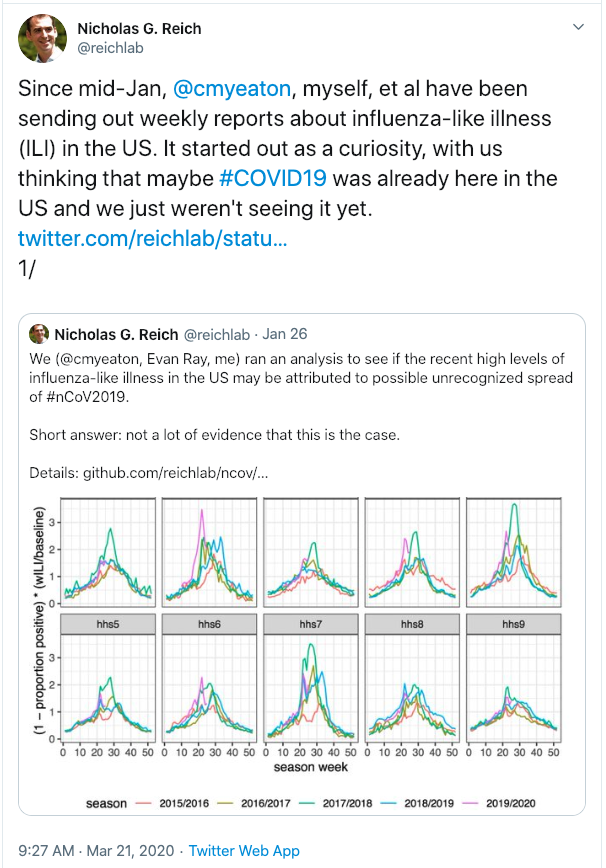606x868 pixels.
Task: Click Nicholas G. Reich profile avatar
Action: (x=43, y=39)
